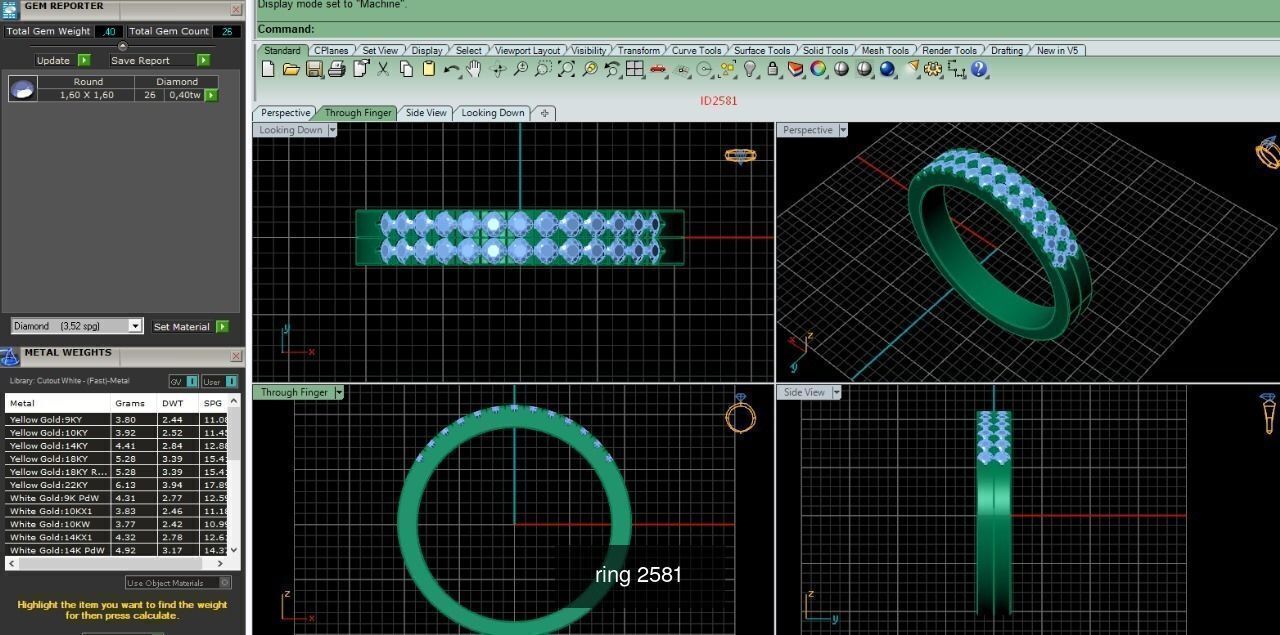This screenshot has width=1280, height=635.
Task: Print with the printer icon
Action: pyautogui.click(x=337, y=69)
